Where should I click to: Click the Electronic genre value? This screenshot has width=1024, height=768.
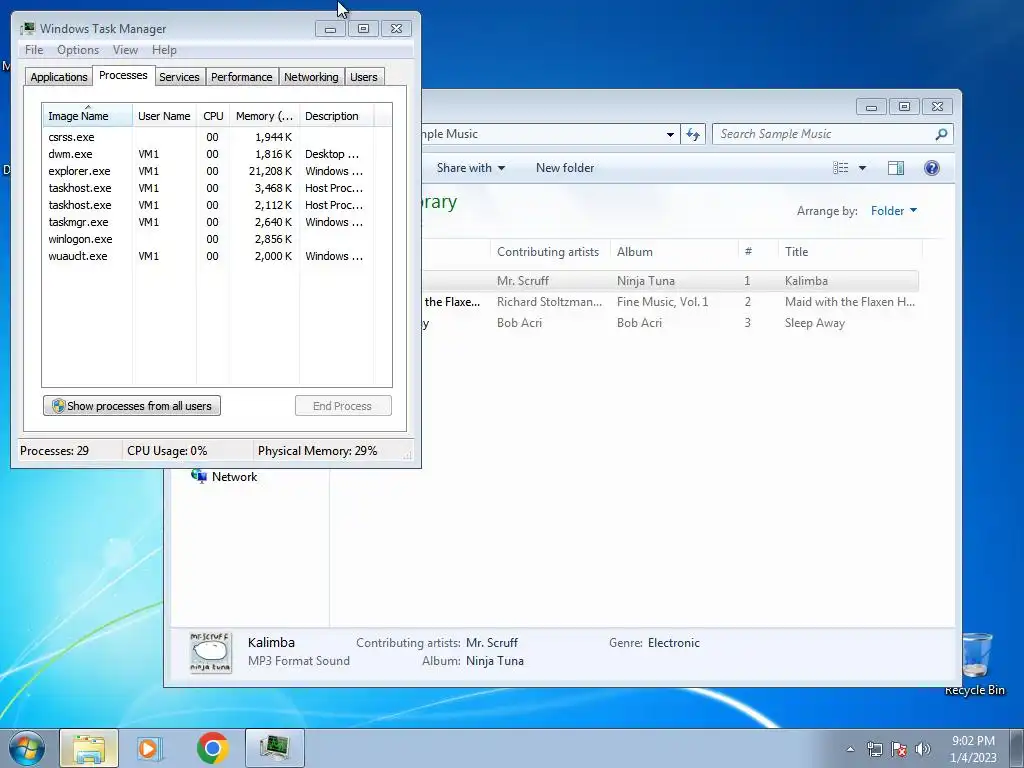673,643
